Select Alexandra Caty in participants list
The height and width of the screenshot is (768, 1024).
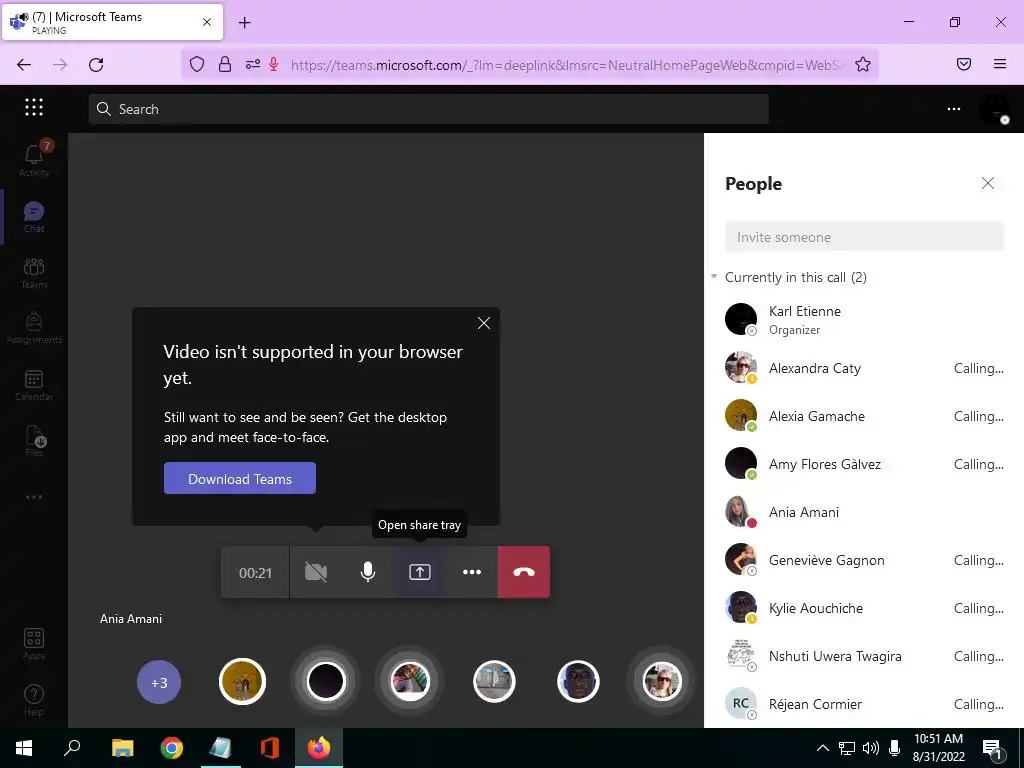(x=864, y=368)
